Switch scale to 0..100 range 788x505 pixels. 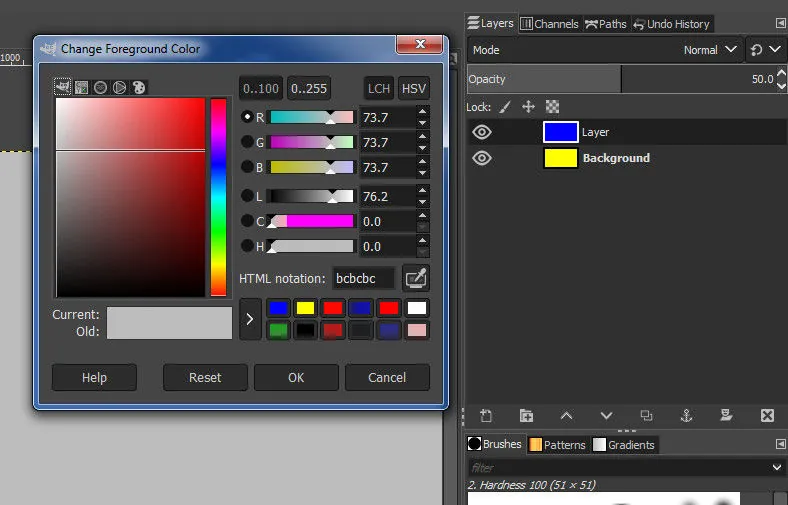pos(261,88)
